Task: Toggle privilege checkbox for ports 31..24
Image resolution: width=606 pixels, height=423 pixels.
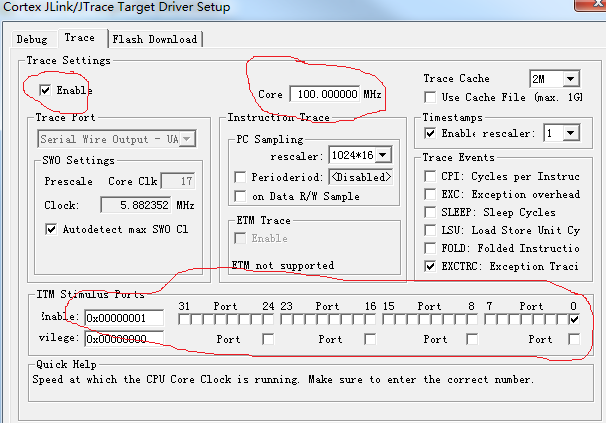Action: 268,339
